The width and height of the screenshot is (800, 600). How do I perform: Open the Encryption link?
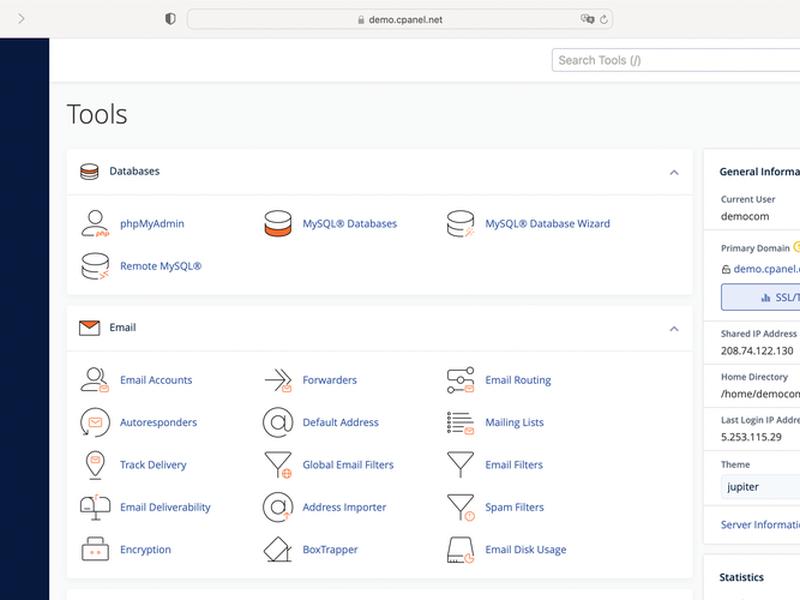145,549
